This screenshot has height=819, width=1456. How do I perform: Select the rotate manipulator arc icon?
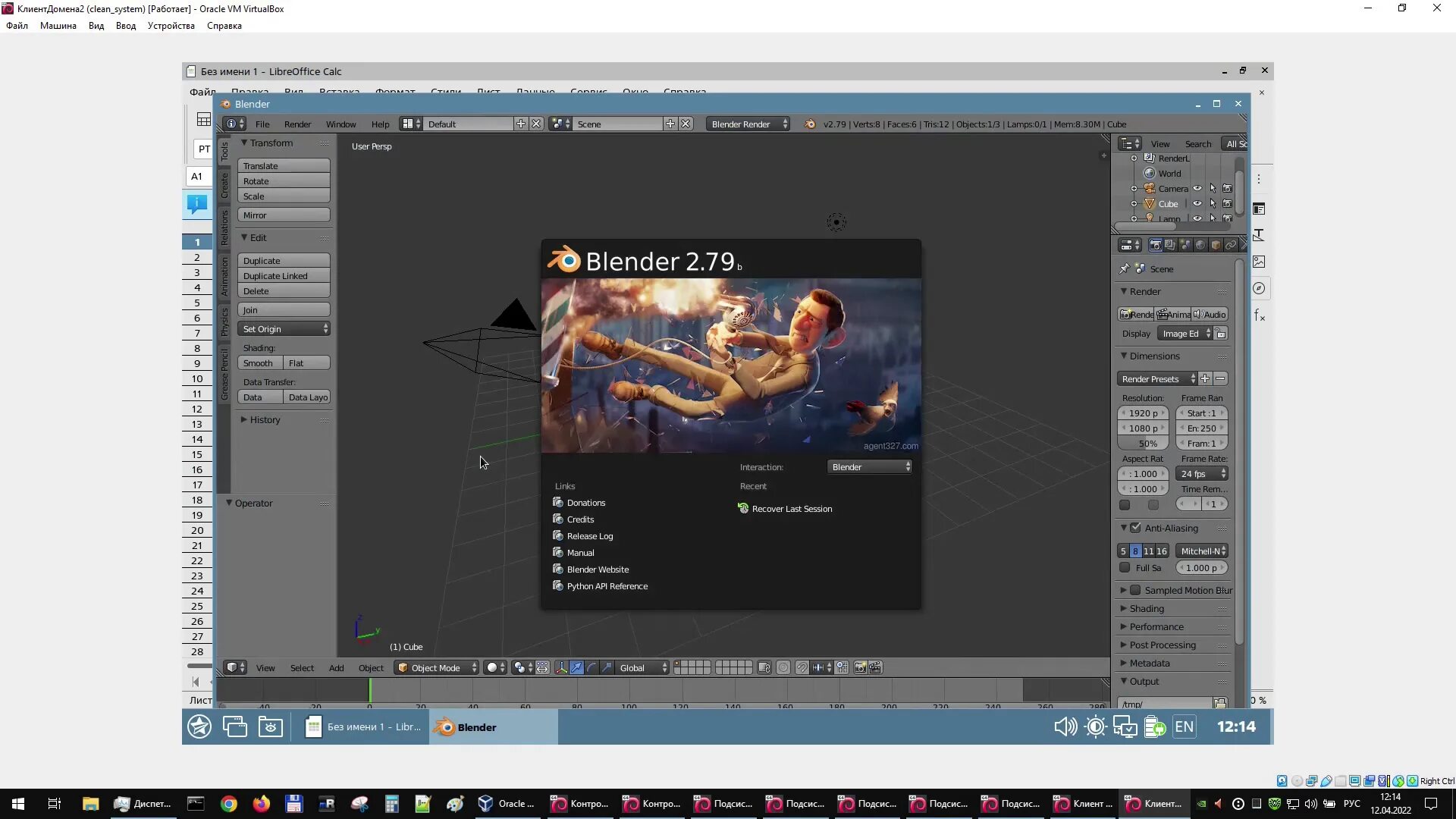pos(591,667)
